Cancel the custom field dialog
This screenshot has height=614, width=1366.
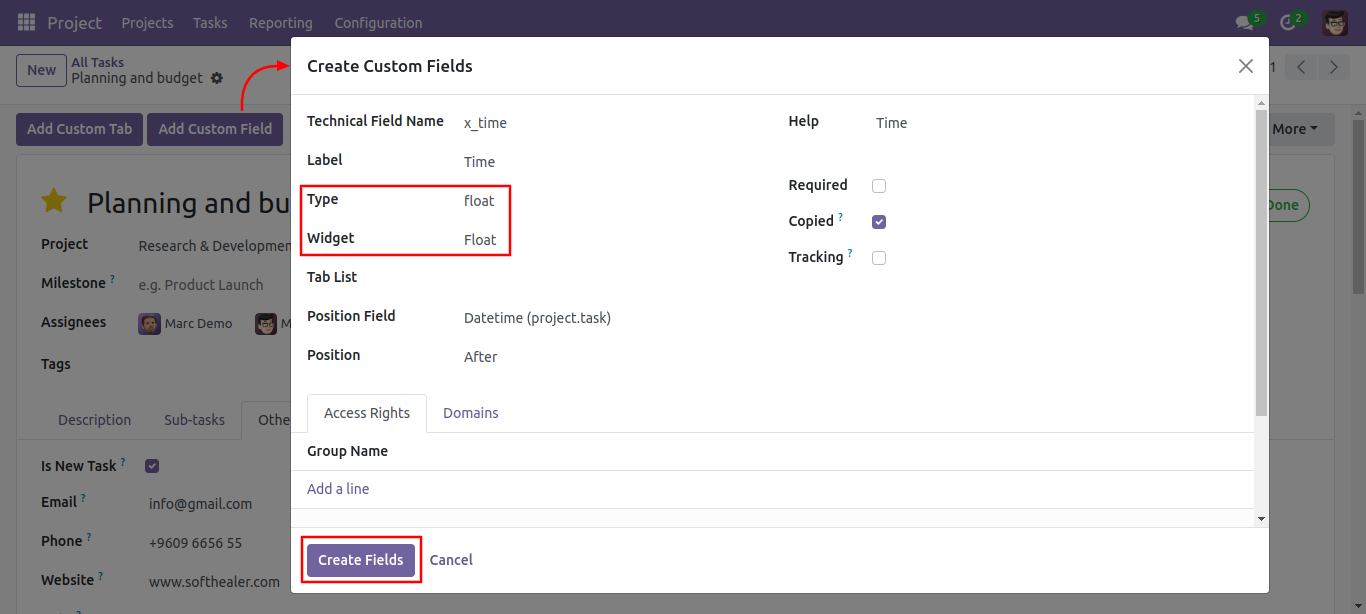click(x=451, y=560)
